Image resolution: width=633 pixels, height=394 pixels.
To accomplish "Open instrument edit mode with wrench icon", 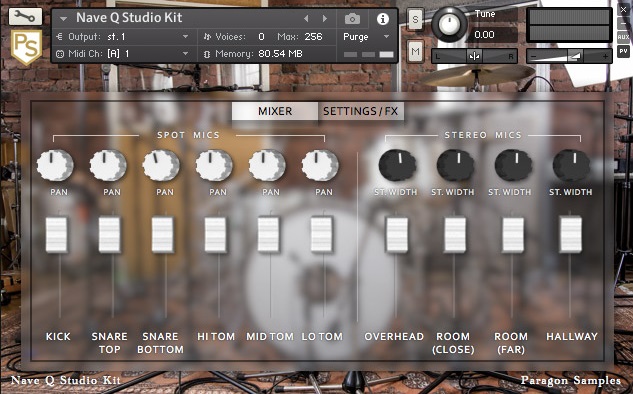I will coord(25,17).
